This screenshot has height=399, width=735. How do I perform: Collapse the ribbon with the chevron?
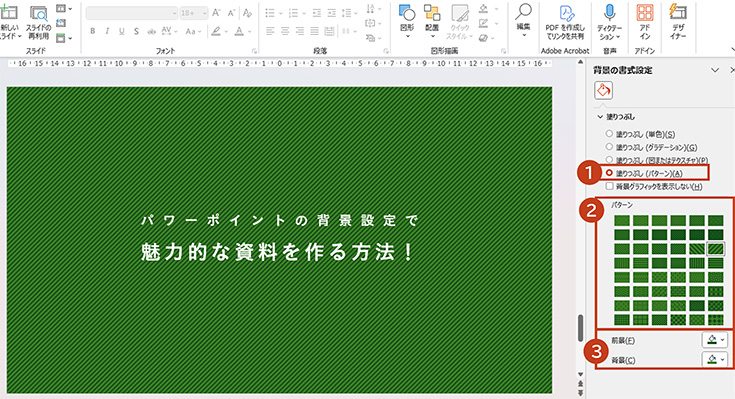732,49
